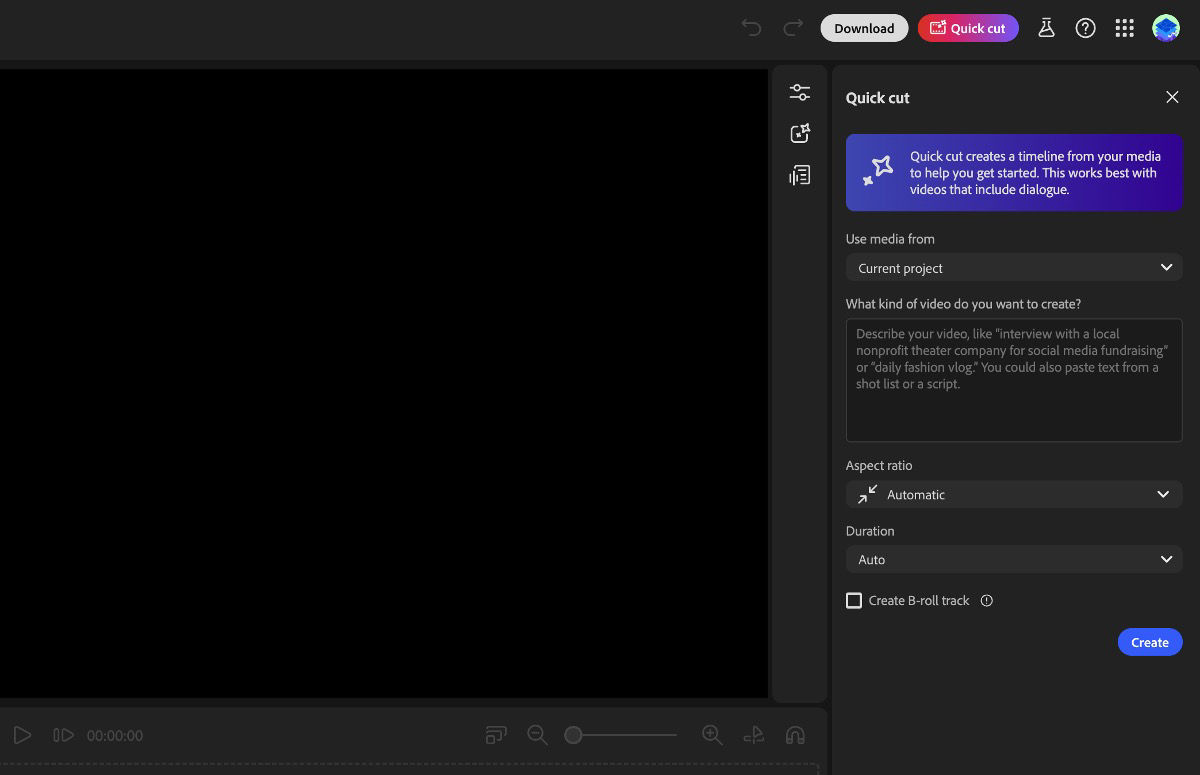Open the Help question mark icon
1200x775 pixels.
pyautogui.click(x=1086, y=28)
